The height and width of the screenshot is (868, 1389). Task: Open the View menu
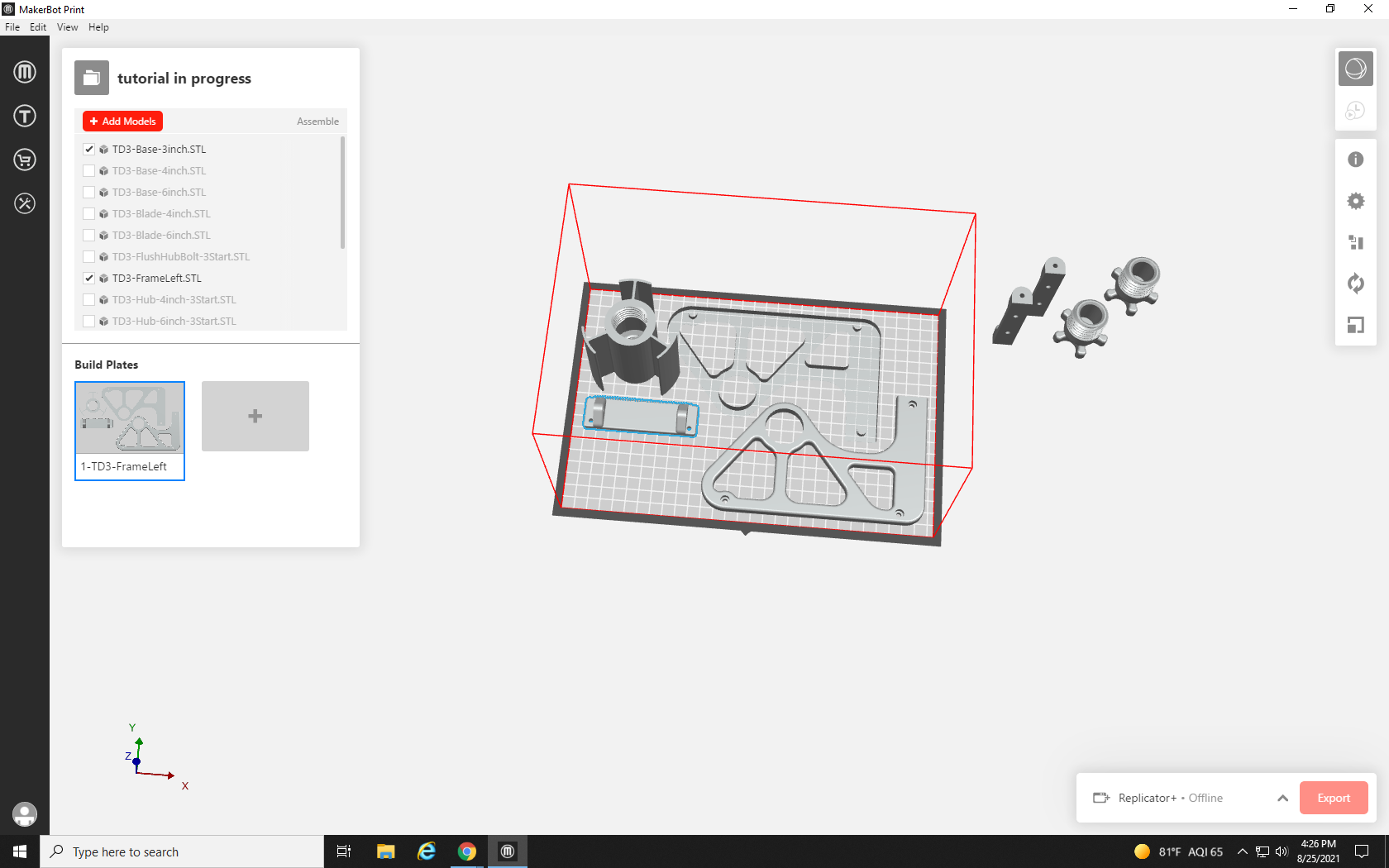pyautogui.click(x=68, y=27)
